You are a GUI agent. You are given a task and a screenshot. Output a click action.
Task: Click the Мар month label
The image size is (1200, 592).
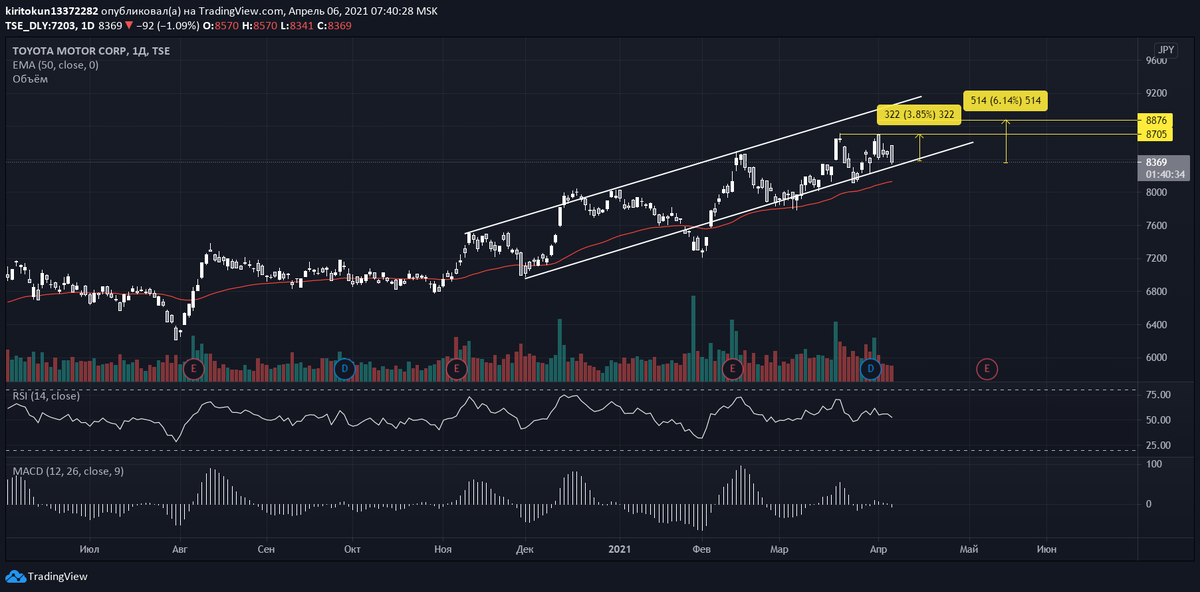[x=779, y=549]
